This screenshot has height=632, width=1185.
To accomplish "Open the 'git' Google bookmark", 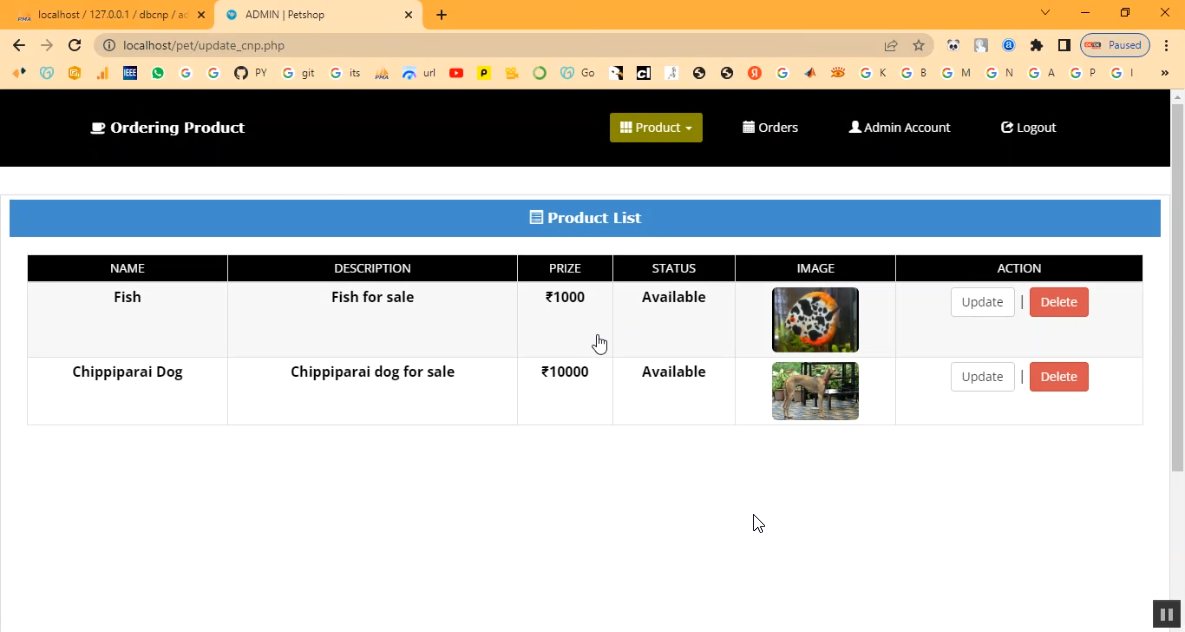I will point(298,73).
